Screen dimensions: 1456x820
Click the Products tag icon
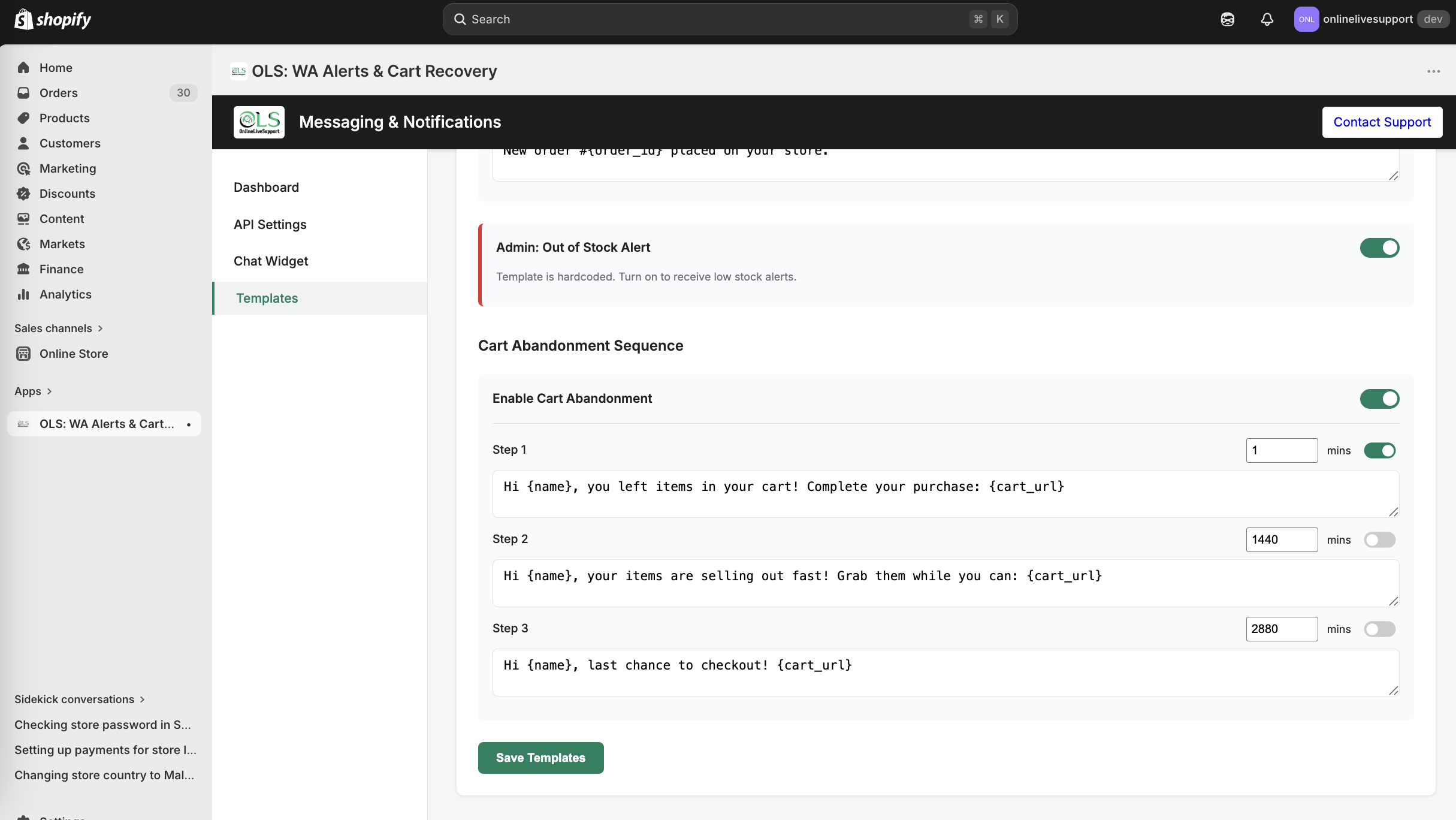(23, 118)
